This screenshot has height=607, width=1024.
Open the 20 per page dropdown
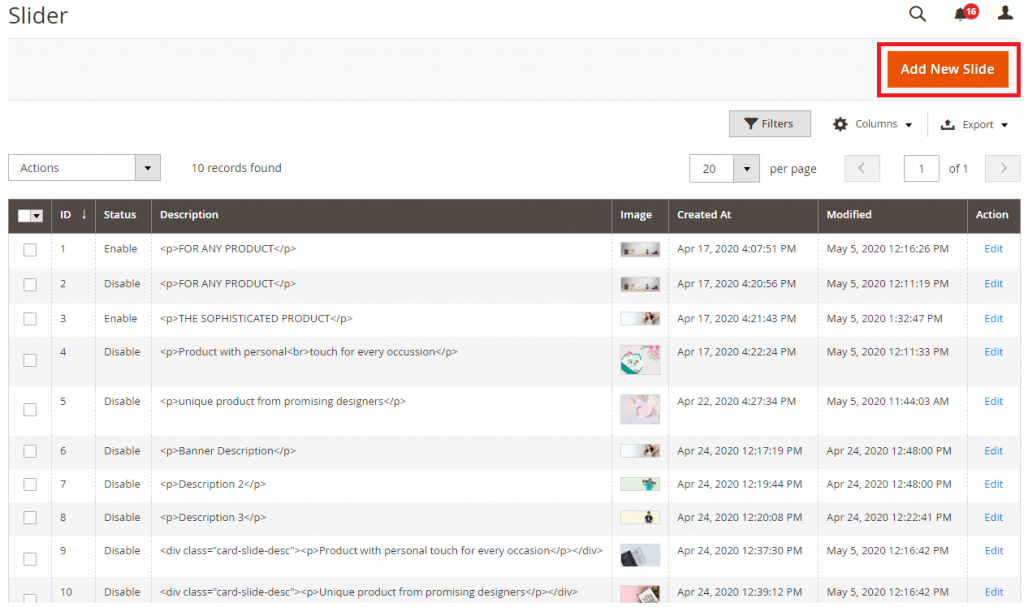pyautogui.click(x=724, y=168)
